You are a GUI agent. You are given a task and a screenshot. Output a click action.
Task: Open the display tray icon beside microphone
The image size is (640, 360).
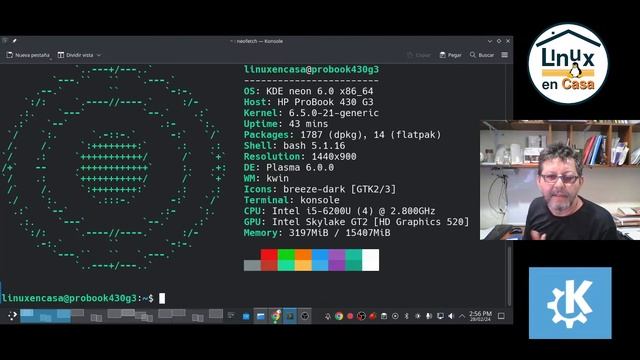440,316
